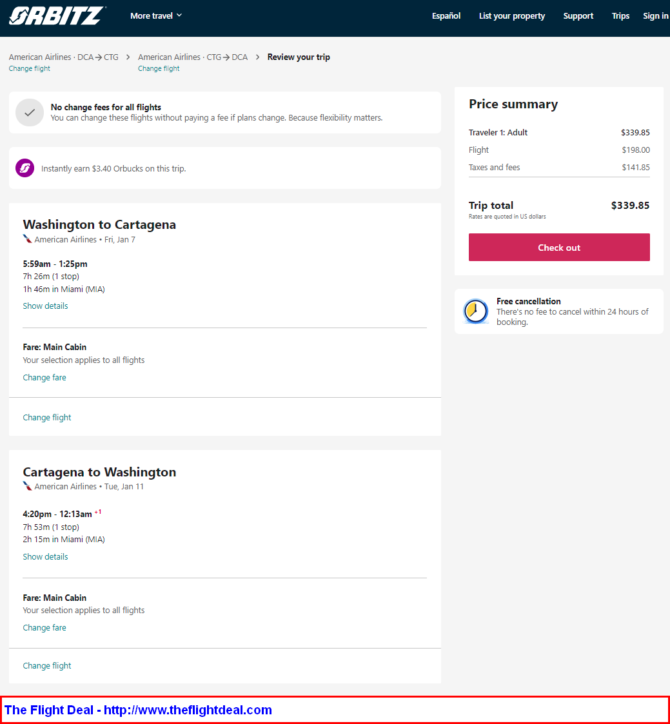
Task: Click the Taxes and fees amount $141.85
Action: (x=636, y=167)
